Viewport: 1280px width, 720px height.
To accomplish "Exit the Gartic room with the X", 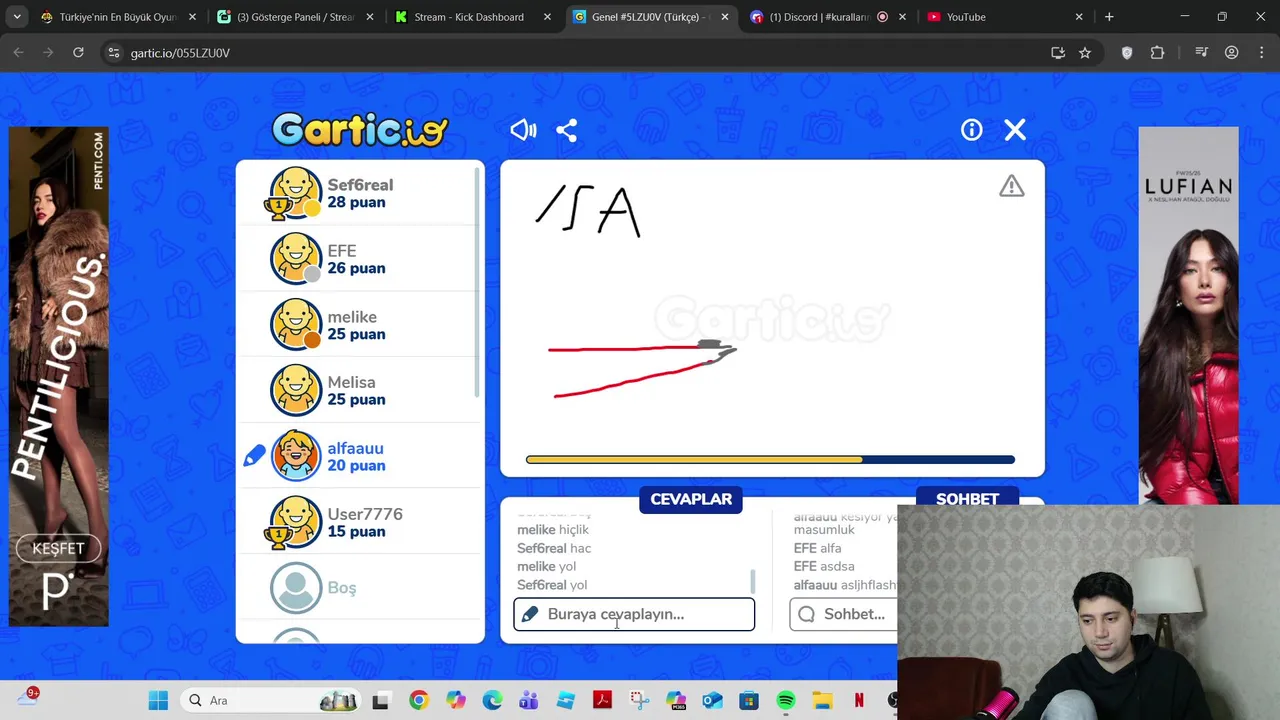I will [x=1015, y=130].
